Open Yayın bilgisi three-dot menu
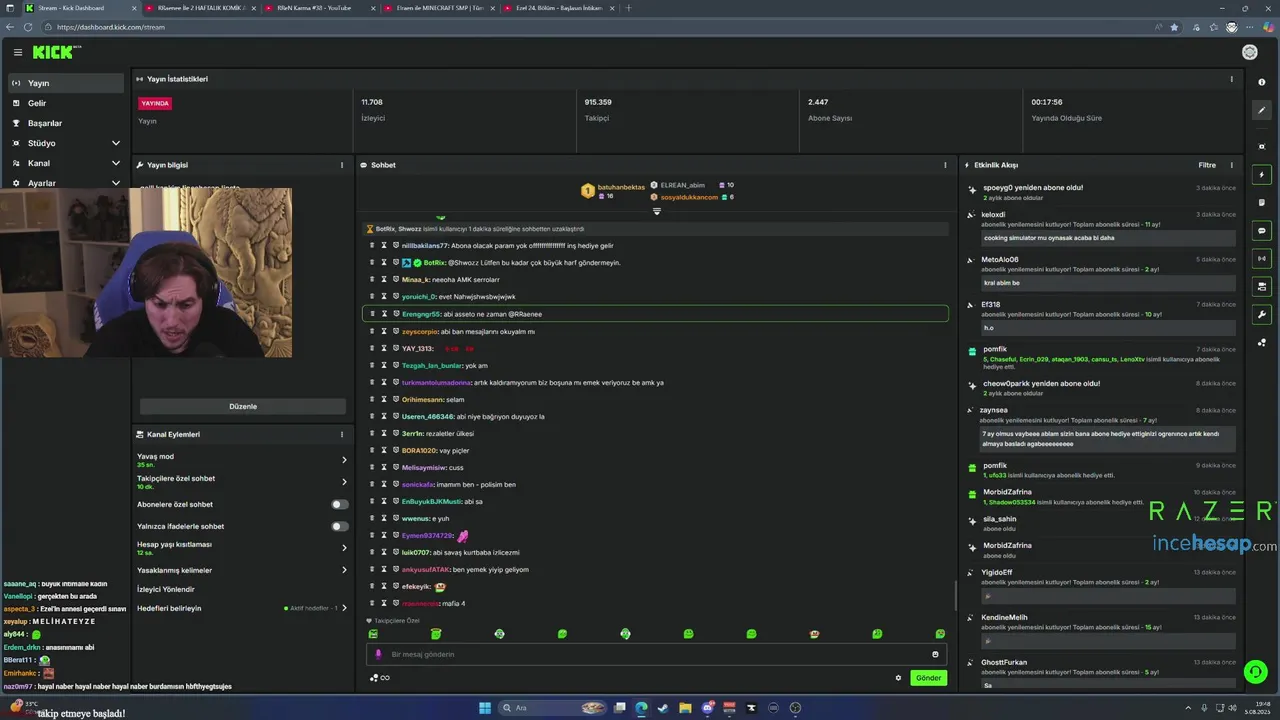1280x720 pixels. coord(342,165)
